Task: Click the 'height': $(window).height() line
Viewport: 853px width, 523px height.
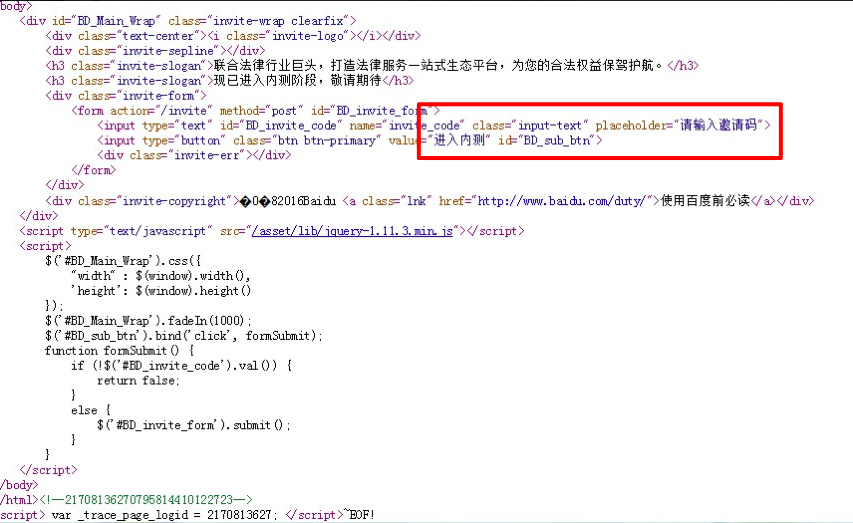Action: [161, 291]
